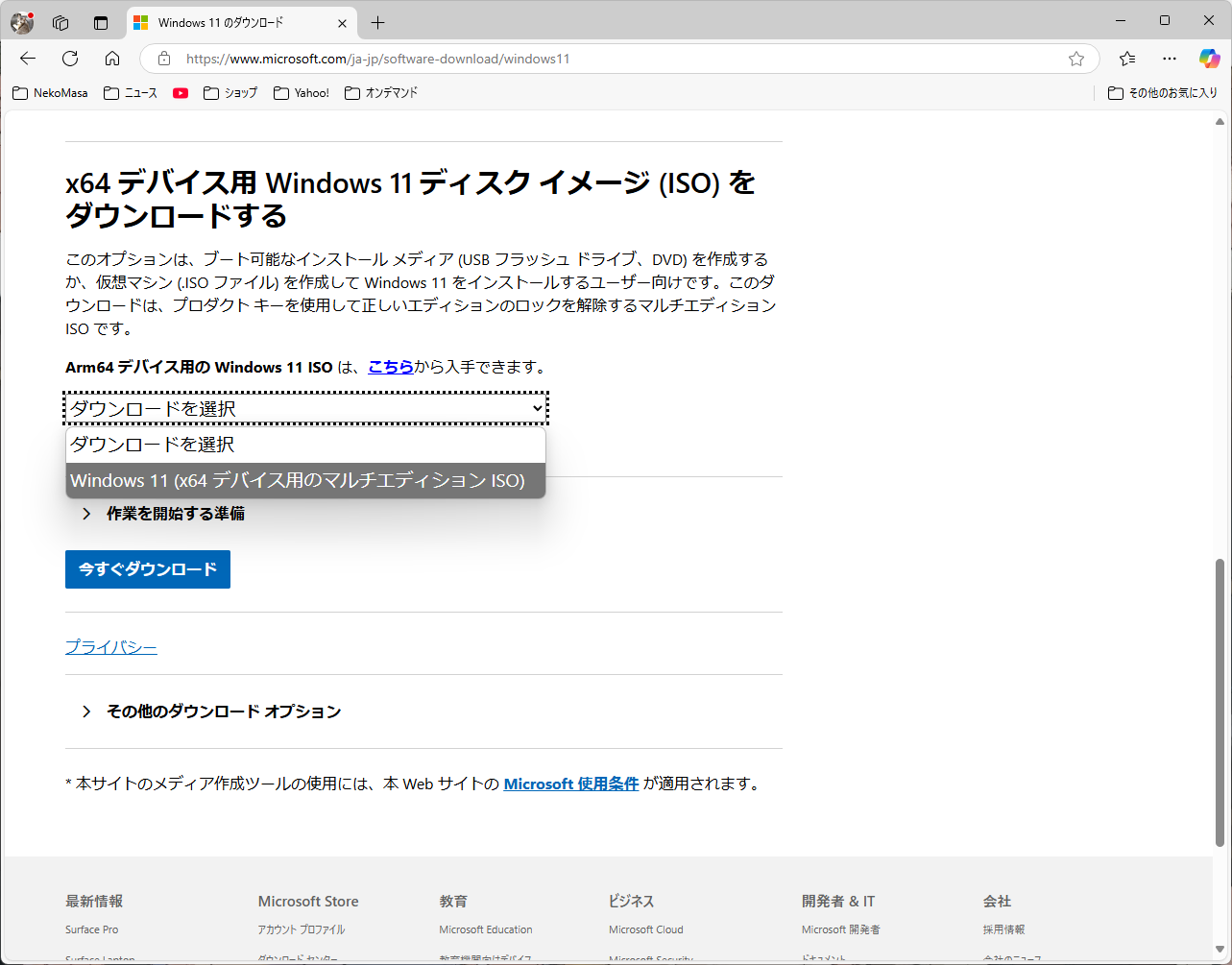The image size is (1232, 965).
Task: Open the プライバシー link
Action: 110,646
